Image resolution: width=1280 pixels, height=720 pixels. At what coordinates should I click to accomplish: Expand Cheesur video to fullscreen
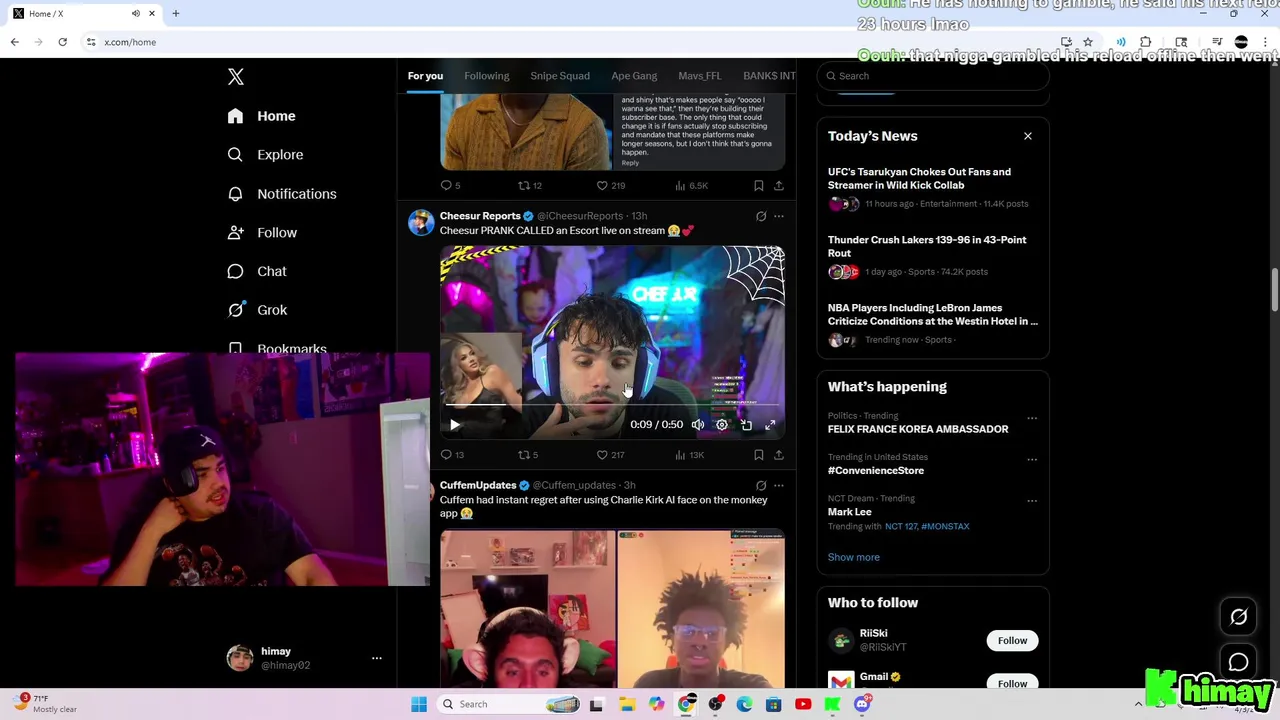770,425
